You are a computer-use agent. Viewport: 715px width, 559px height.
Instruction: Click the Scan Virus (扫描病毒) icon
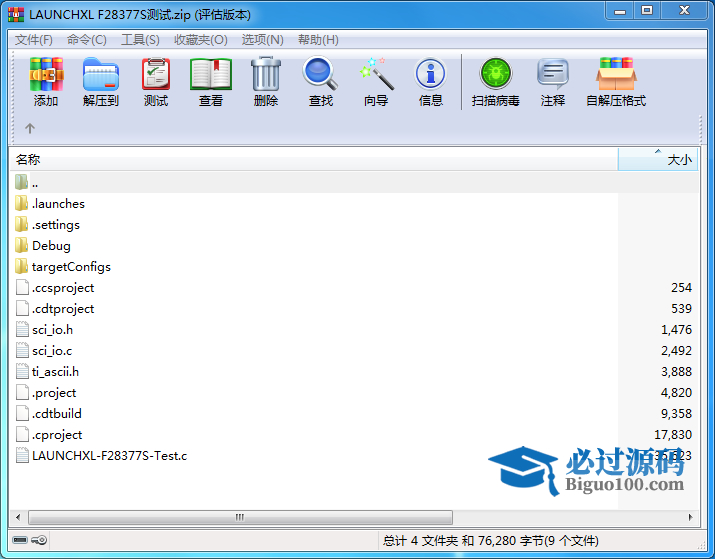(496, 73)
